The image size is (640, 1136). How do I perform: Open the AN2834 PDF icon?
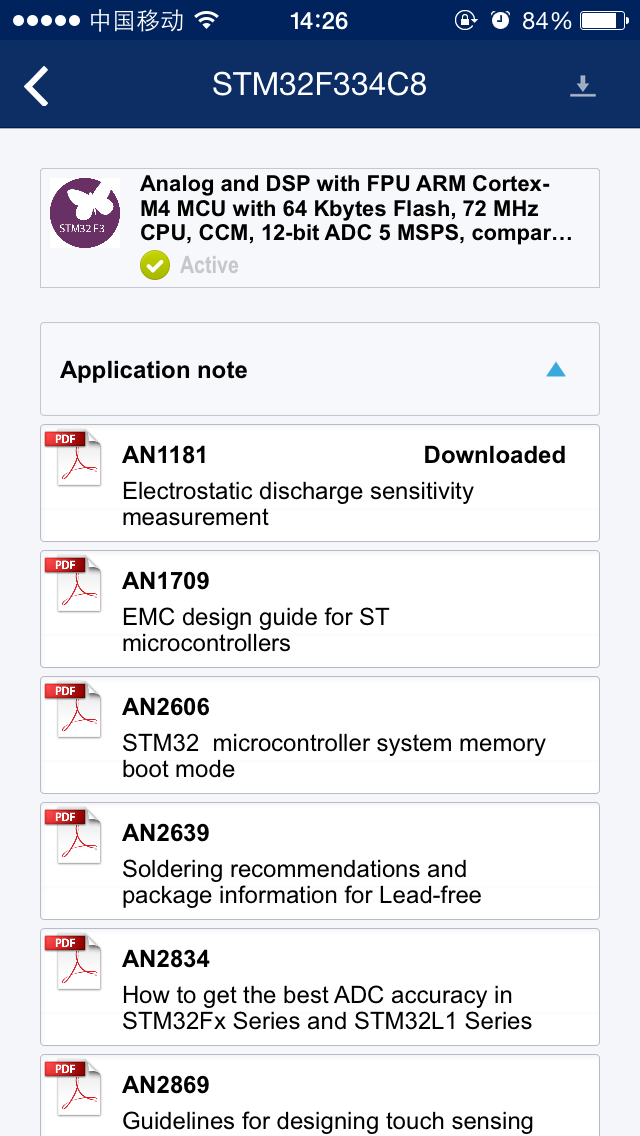click(x=74, y=962)
